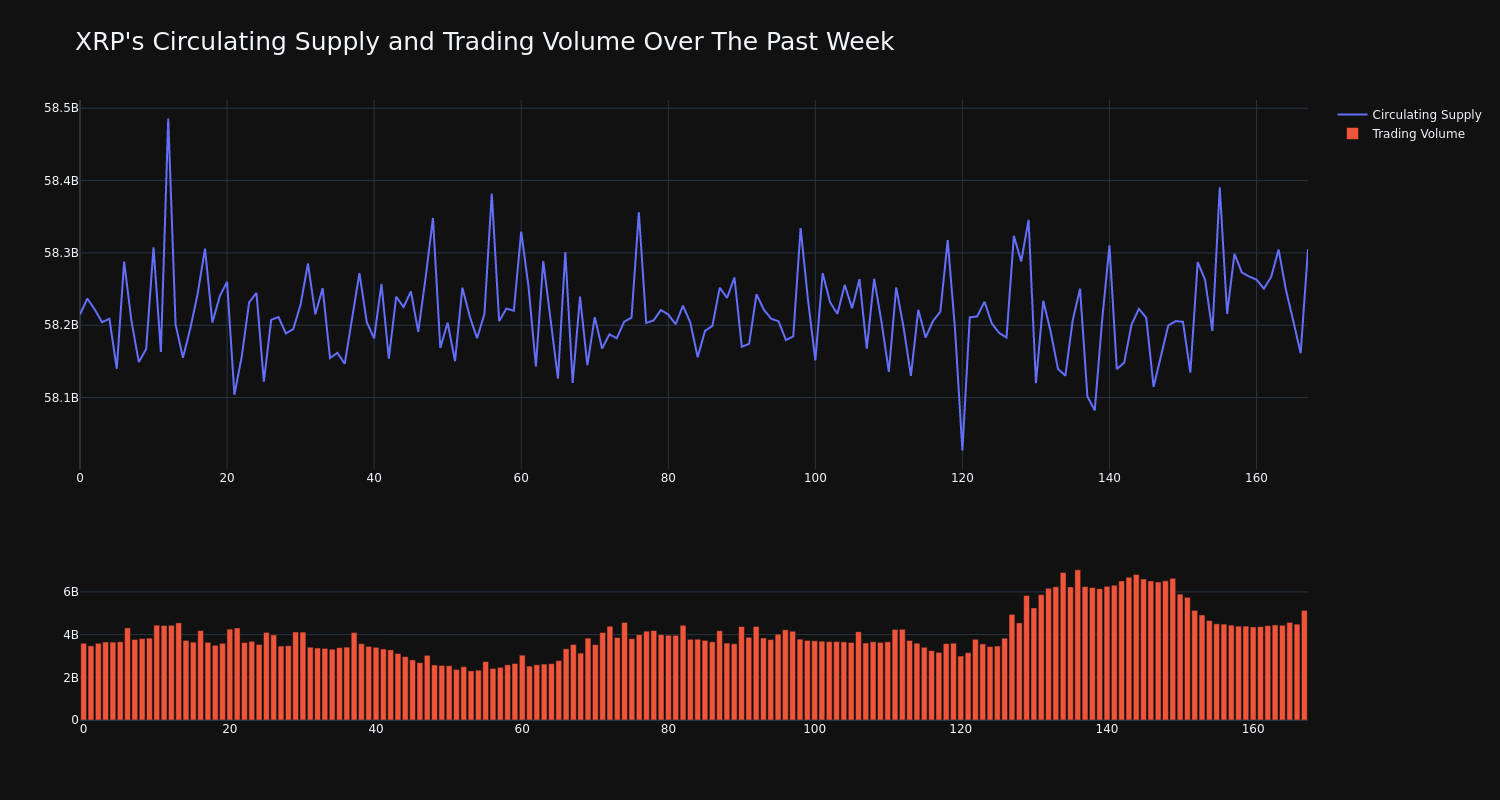The width and height of the screenshot is (1500, 800).
Task: Click the last trading volume bar
Action: pyautogui.click(x=1304, y=665)
